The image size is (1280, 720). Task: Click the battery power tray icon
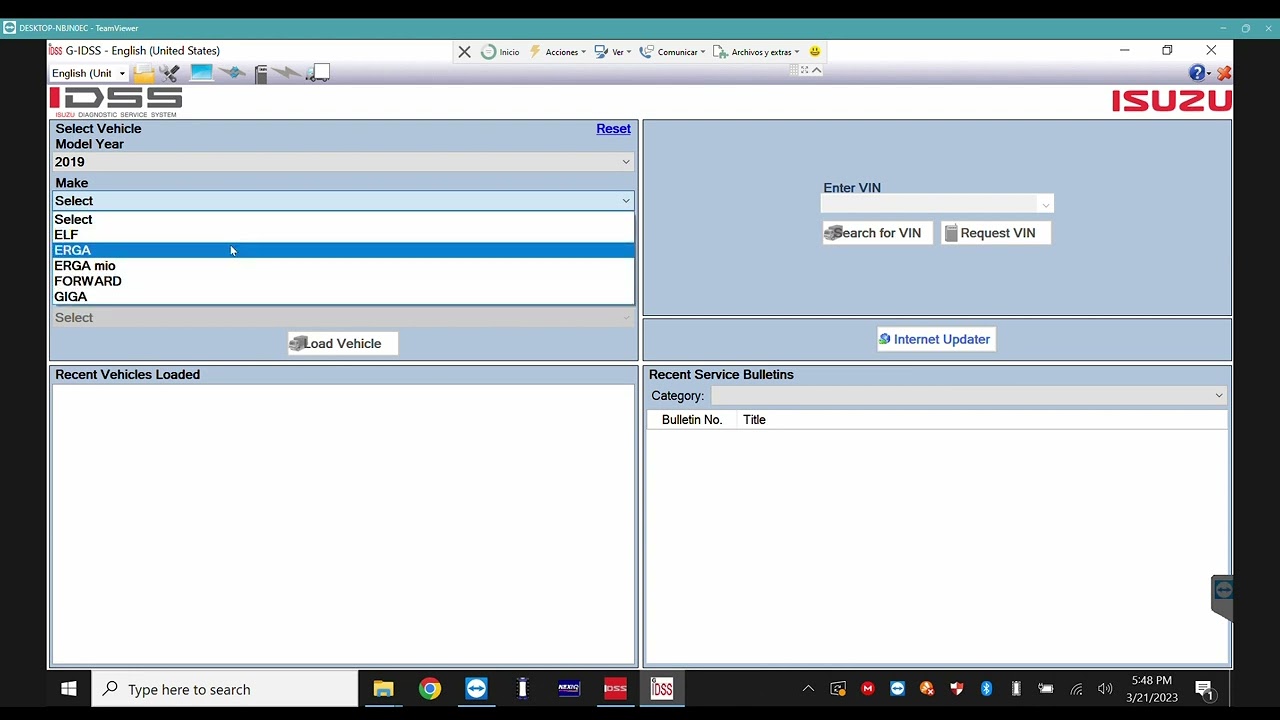(x=1046, y=689)
